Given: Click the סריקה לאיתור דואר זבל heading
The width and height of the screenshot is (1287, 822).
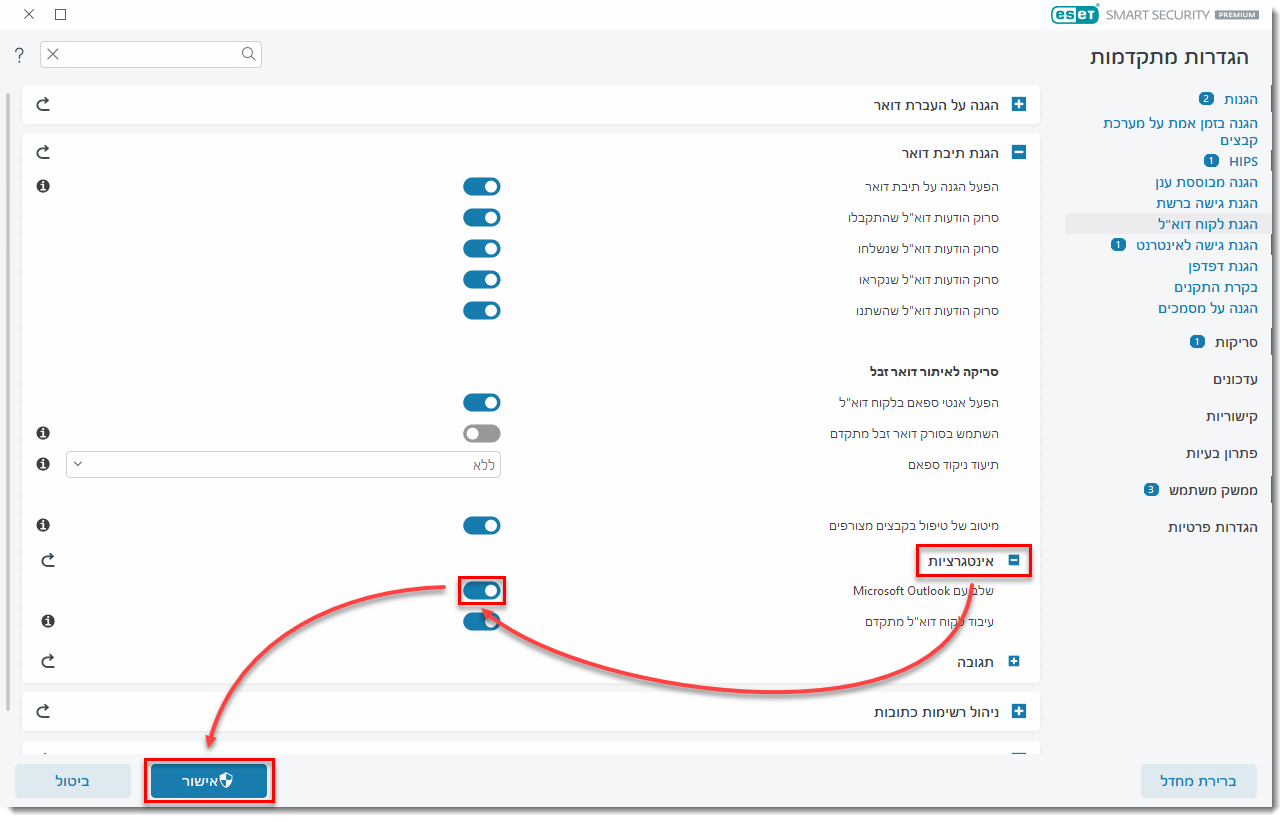Looking at the screenshot, I should pyautogui.click(x=934, y=371).
